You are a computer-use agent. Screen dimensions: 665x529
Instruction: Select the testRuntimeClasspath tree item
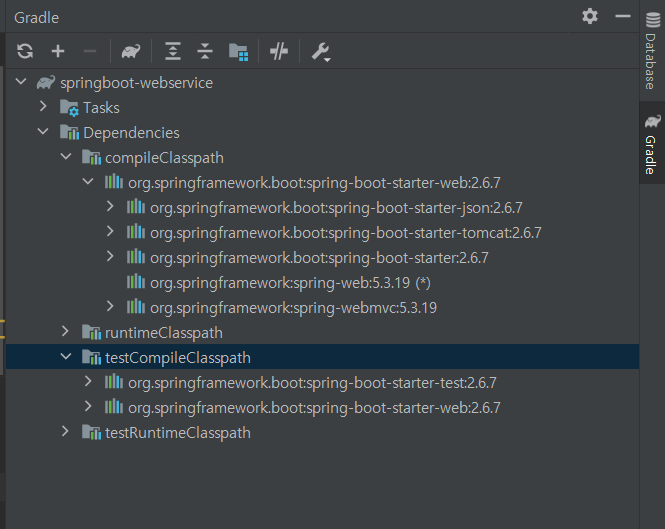[322, 433]
